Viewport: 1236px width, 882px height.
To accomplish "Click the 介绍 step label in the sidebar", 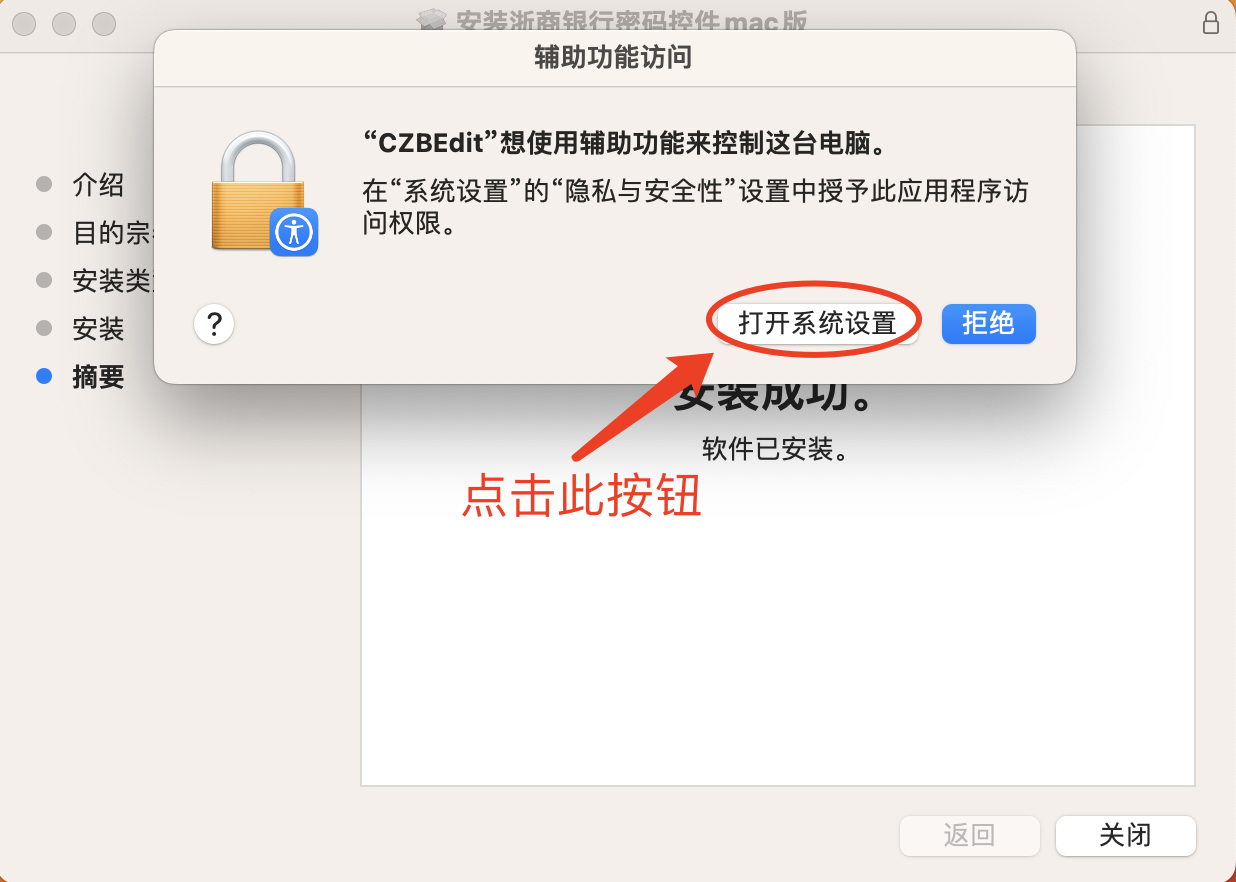I will pyautogui.click(x=98, y=184).
